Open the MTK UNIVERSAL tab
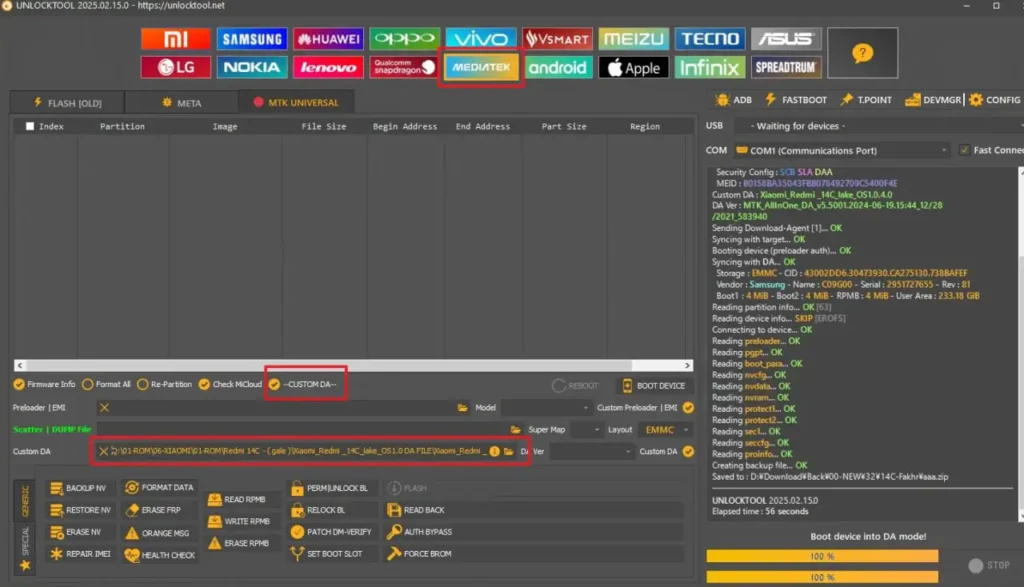Screen dimensions: 1024x587 296,103
